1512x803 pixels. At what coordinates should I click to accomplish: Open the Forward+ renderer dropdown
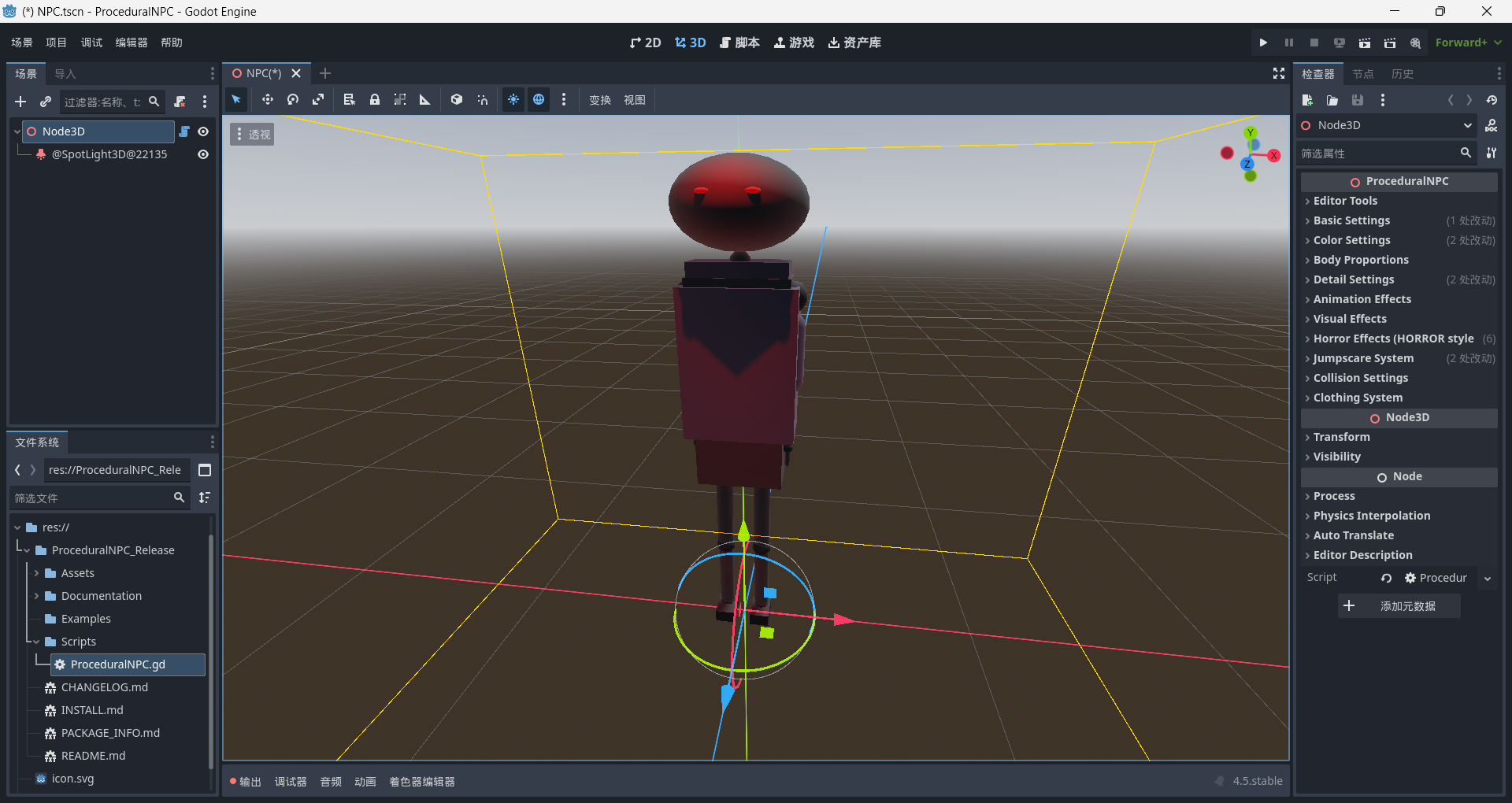1468,43
